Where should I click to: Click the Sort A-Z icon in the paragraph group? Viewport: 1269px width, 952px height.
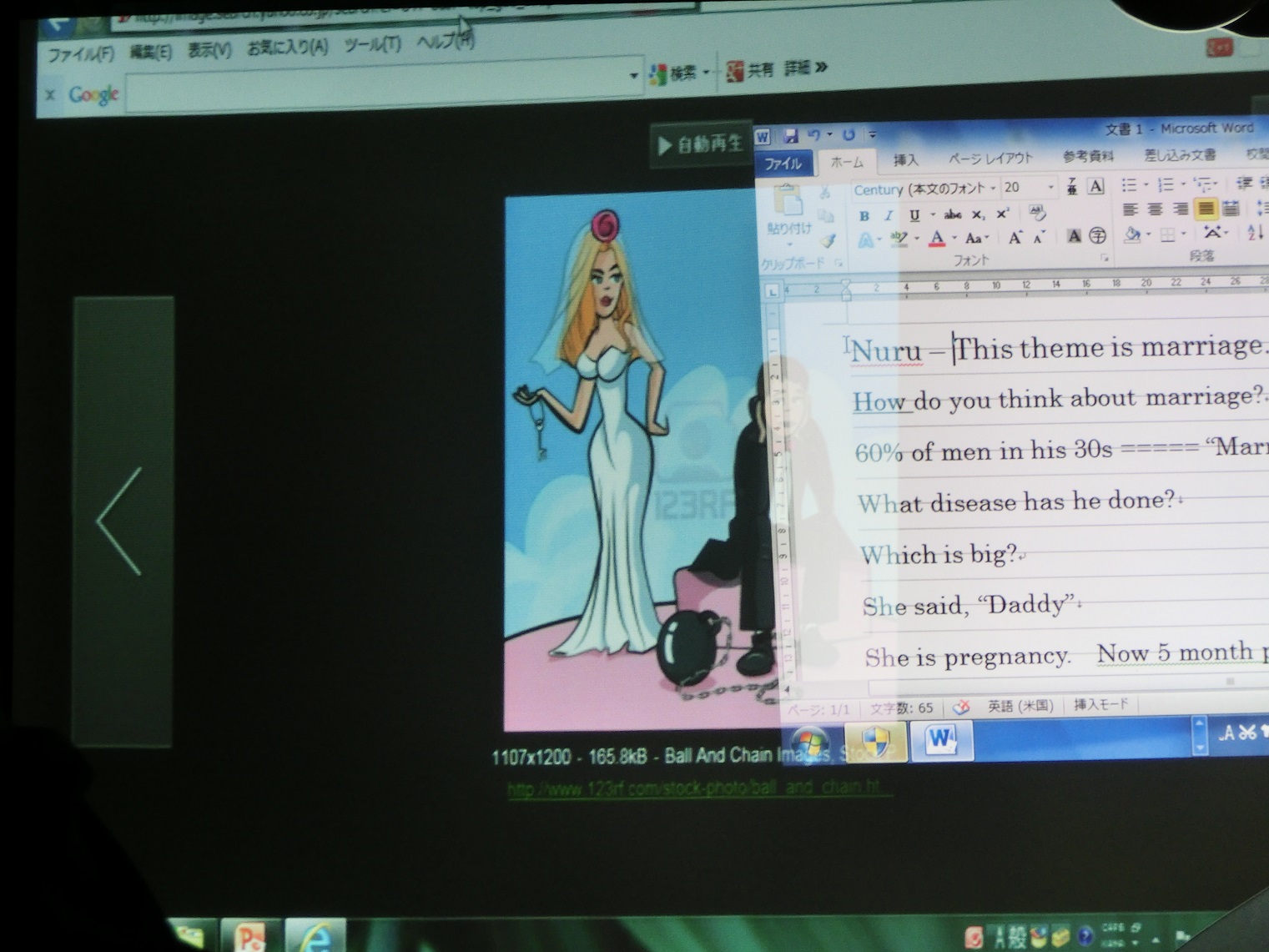(x=1256, y=233)
